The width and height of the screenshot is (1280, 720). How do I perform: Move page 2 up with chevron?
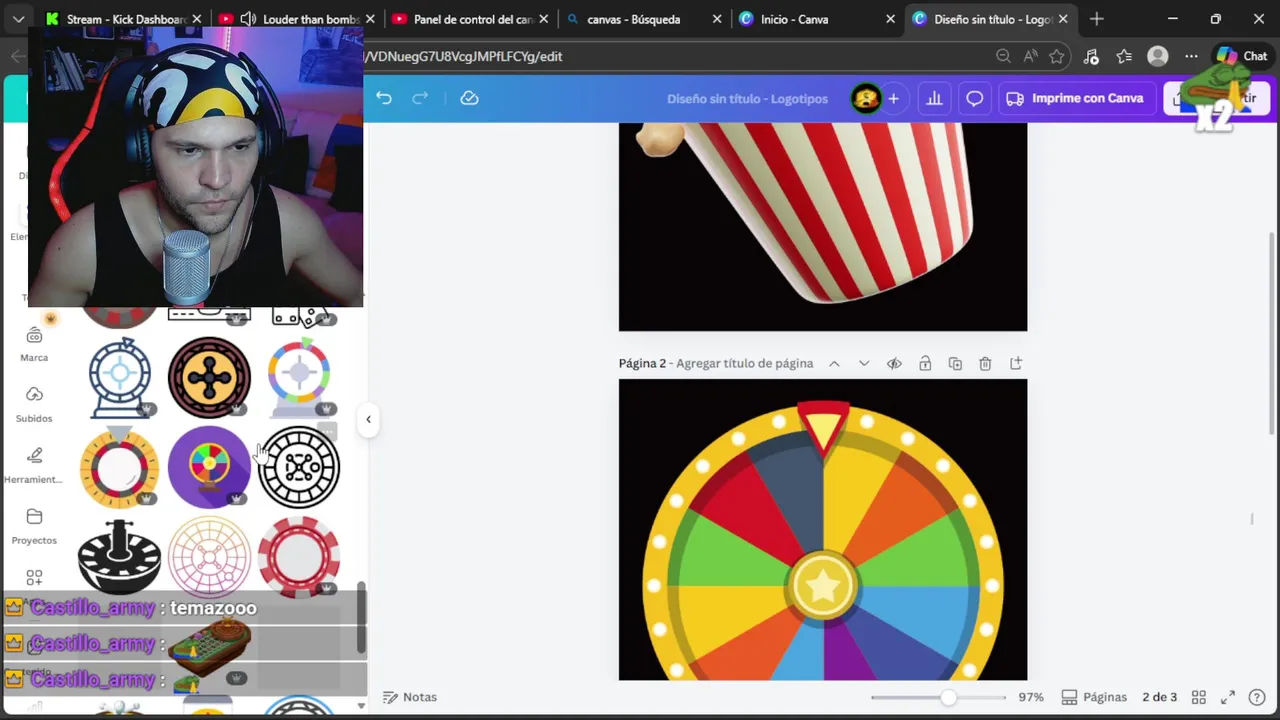(x=834, y=363)
